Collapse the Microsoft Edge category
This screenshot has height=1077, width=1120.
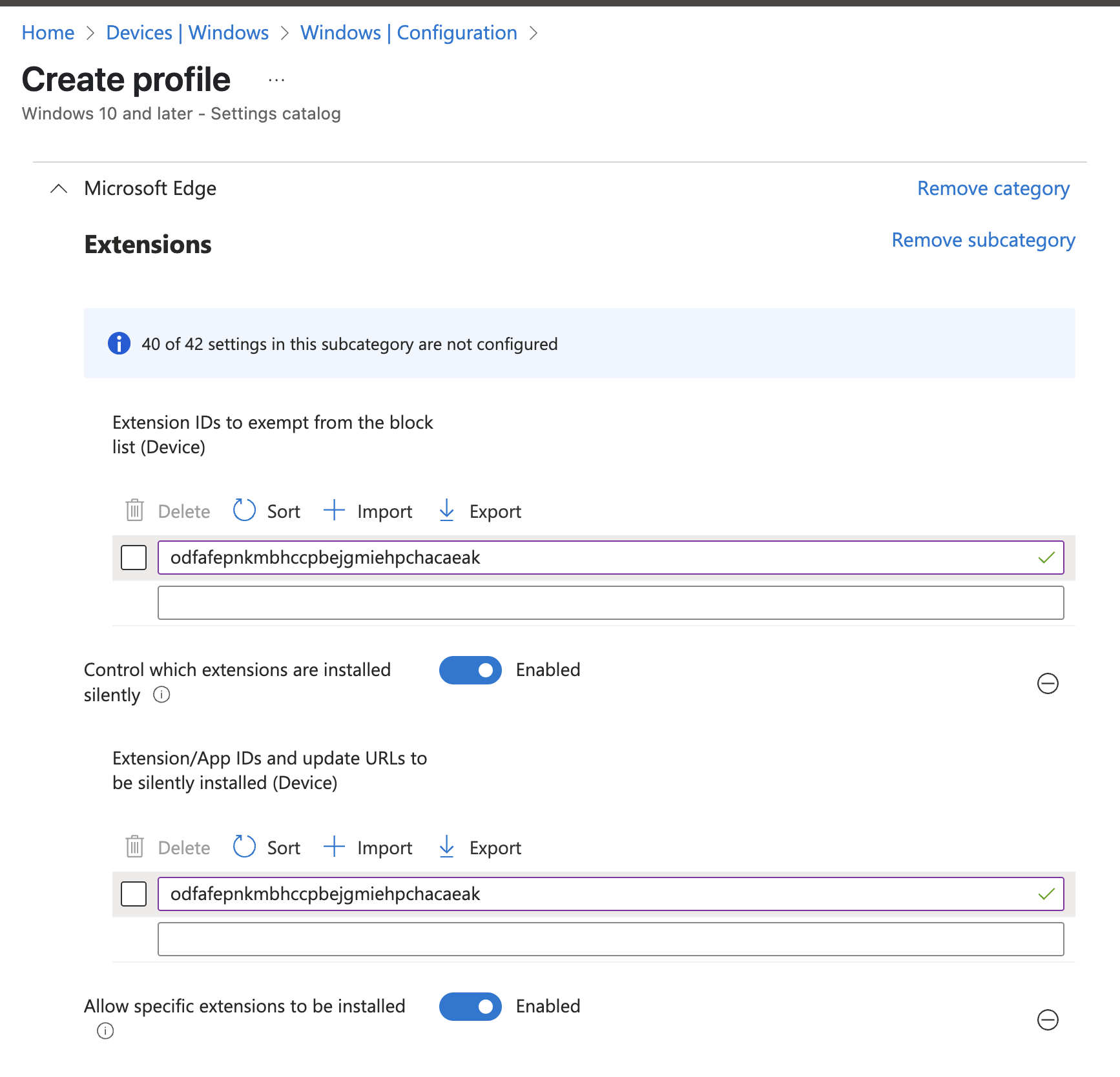tap(59, 189)
